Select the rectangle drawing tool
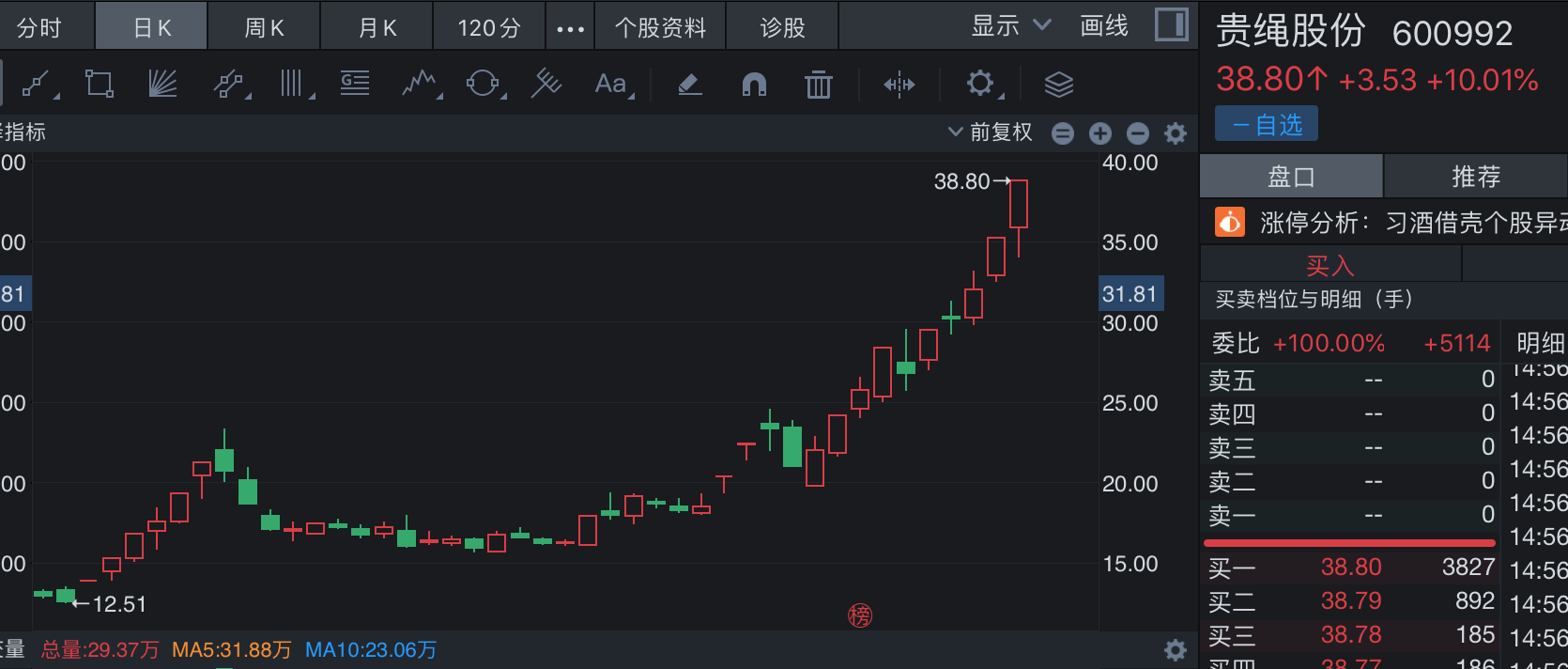The image size is (1568, 669). click(99, 85)
